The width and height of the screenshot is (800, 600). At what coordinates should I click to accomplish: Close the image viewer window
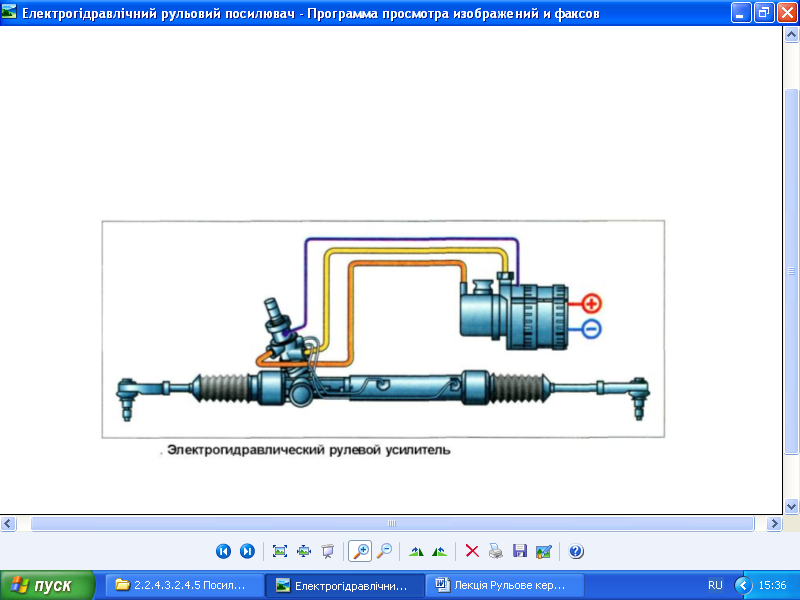point(787,13)
